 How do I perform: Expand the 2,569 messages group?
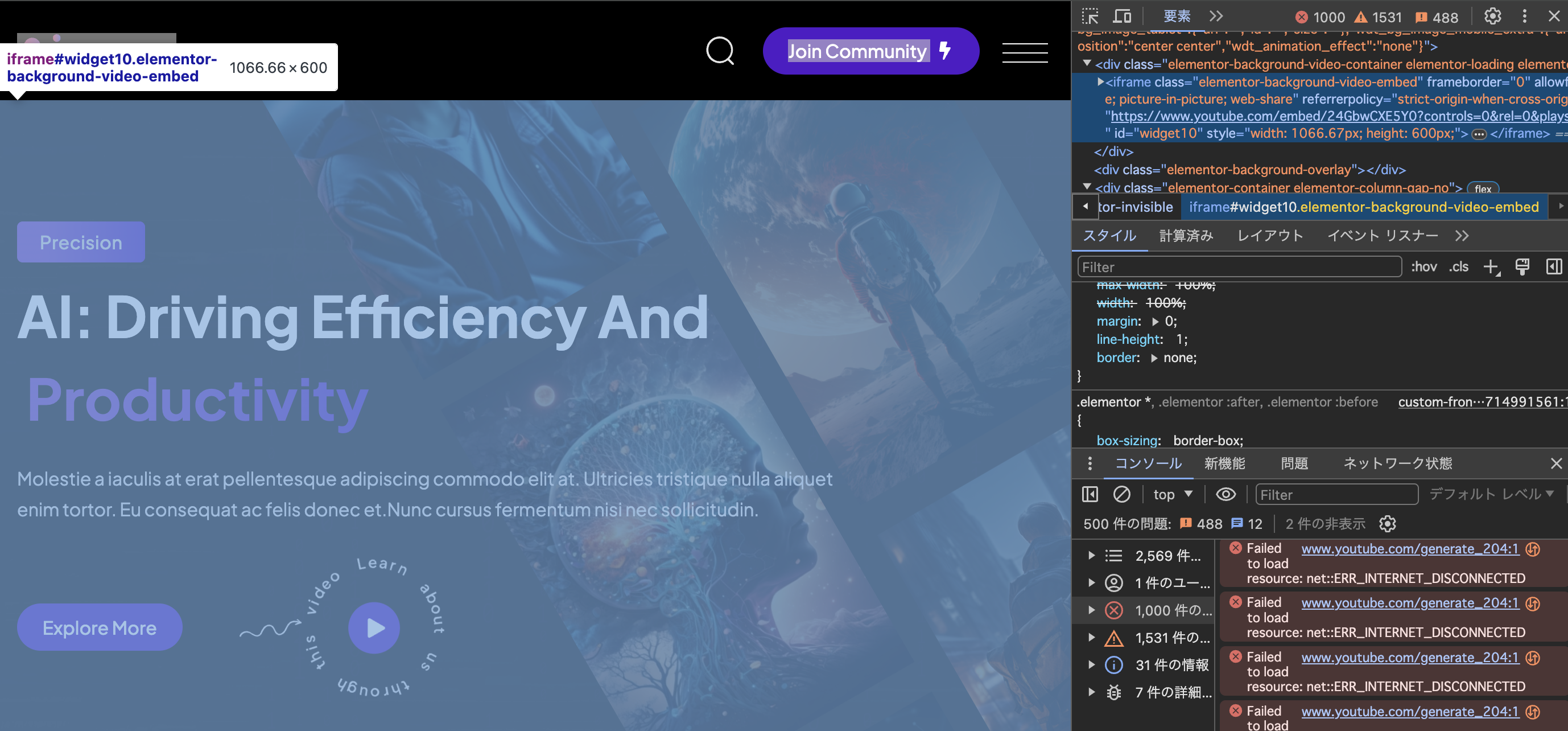[x=1091, y=556]
